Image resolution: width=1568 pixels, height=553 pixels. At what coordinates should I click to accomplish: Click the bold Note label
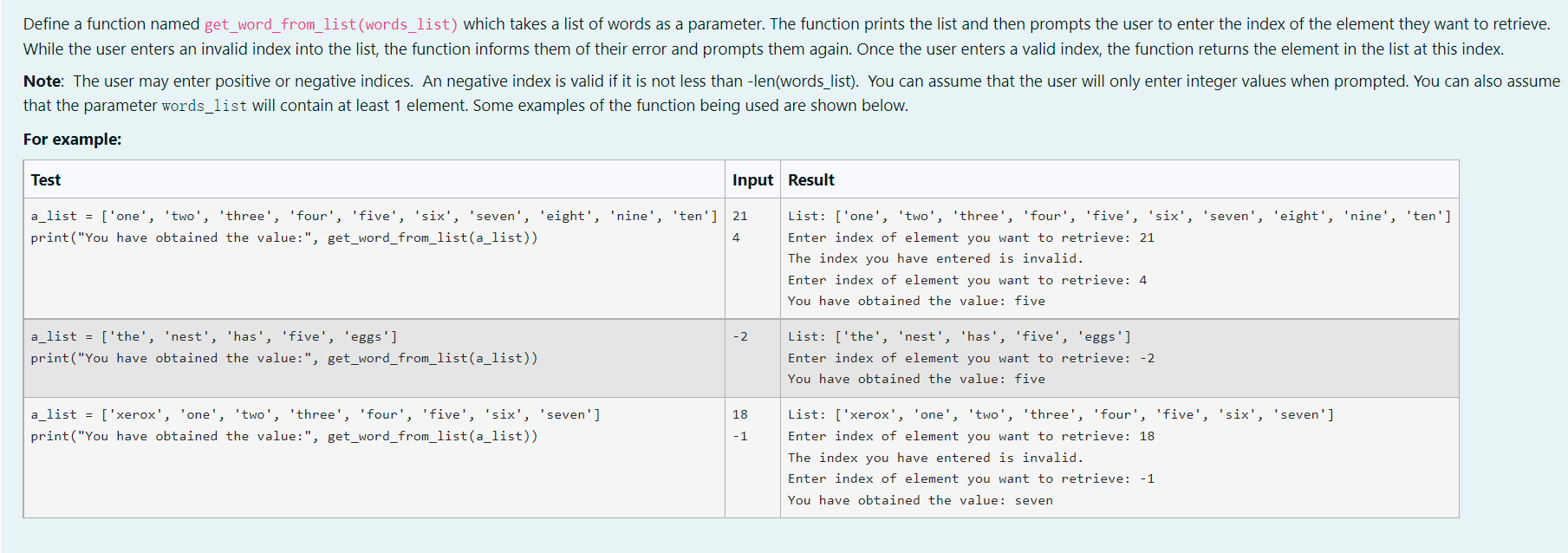point(42,81)
